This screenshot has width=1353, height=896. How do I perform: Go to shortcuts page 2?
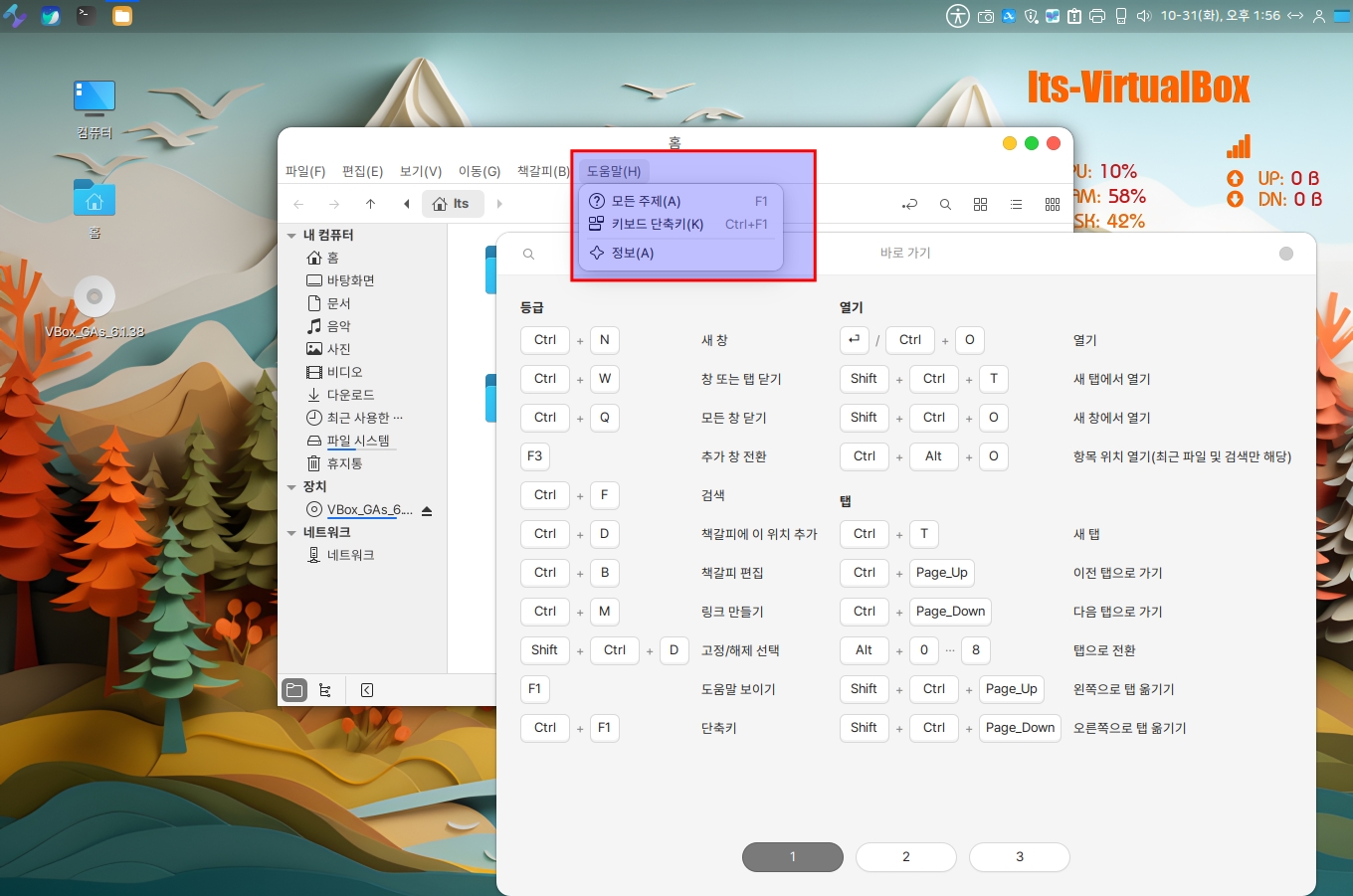tap(905, 856)
